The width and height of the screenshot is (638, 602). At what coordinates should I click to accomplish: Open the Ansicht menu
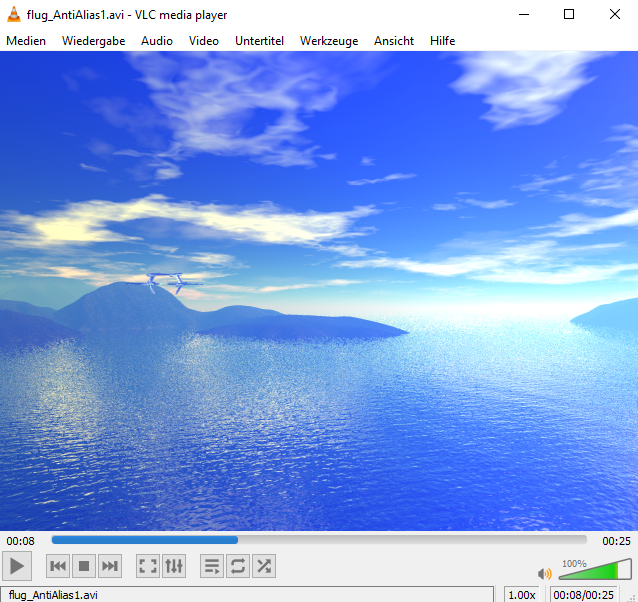(394, 41)
